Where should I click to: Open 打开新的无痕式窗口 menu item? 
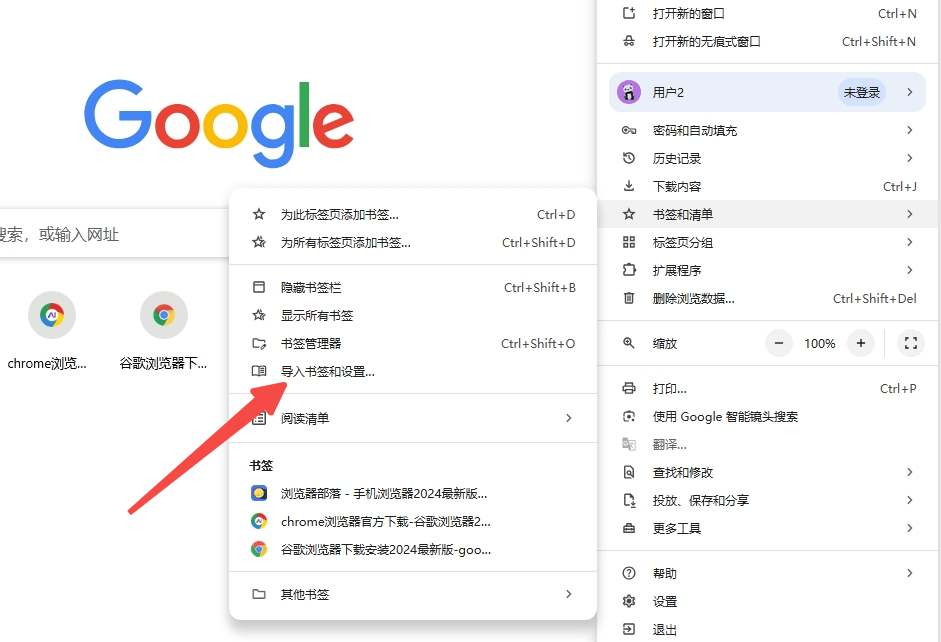769,41
